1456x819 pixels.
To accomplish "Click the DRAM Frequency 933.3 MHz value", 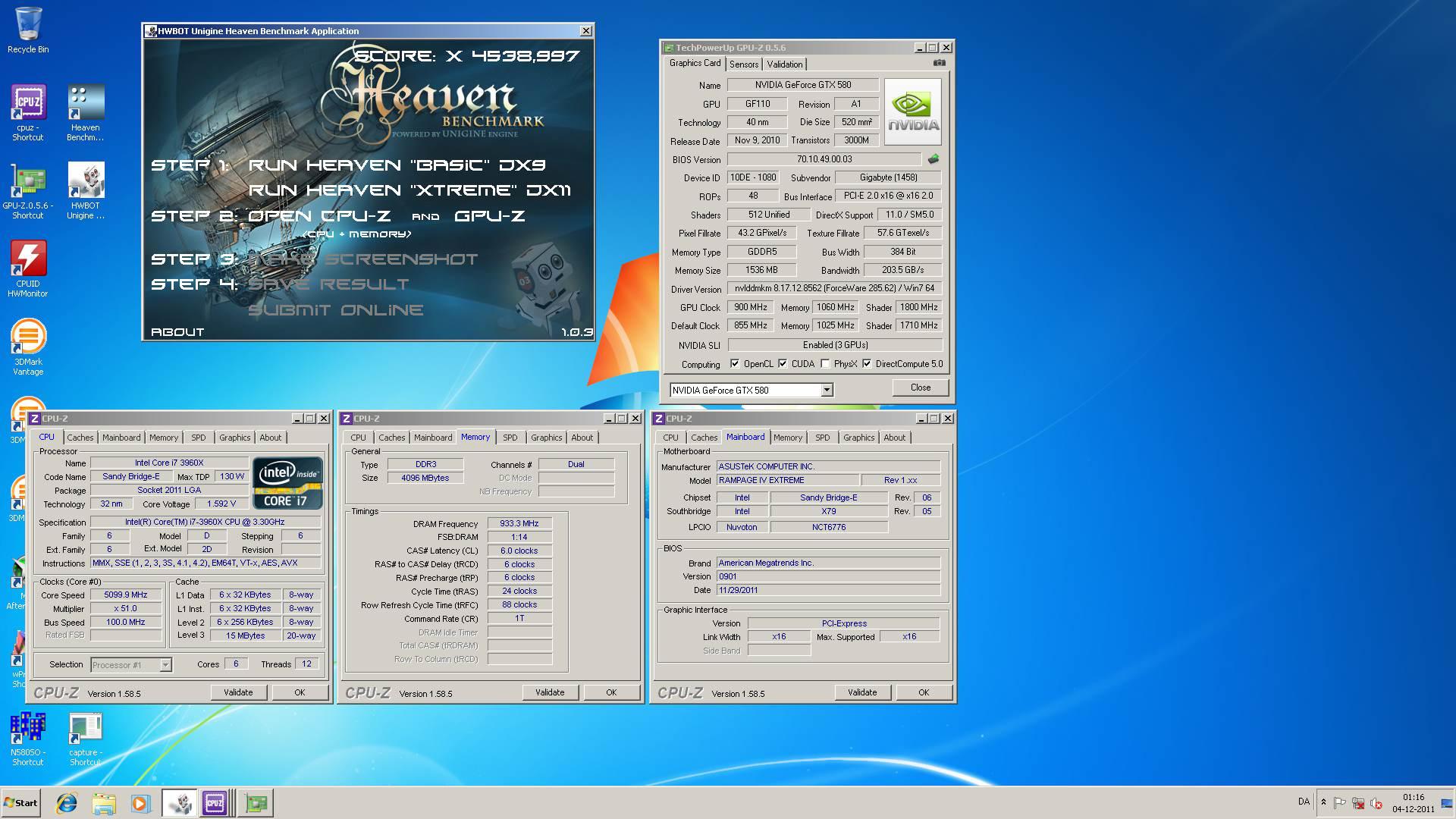I will [x=519, y=524].
